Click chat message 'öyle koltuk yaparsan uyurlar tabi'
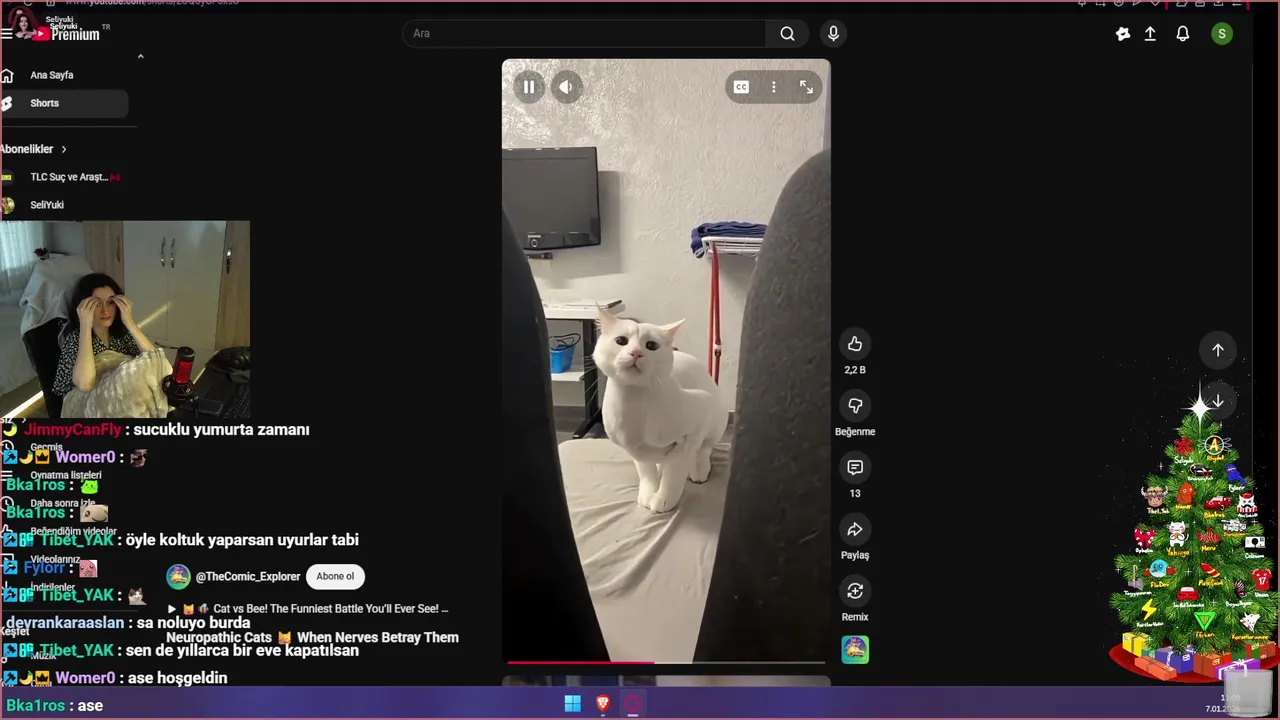Viewport: 1280px width, 720px height. tap(241, 540)
